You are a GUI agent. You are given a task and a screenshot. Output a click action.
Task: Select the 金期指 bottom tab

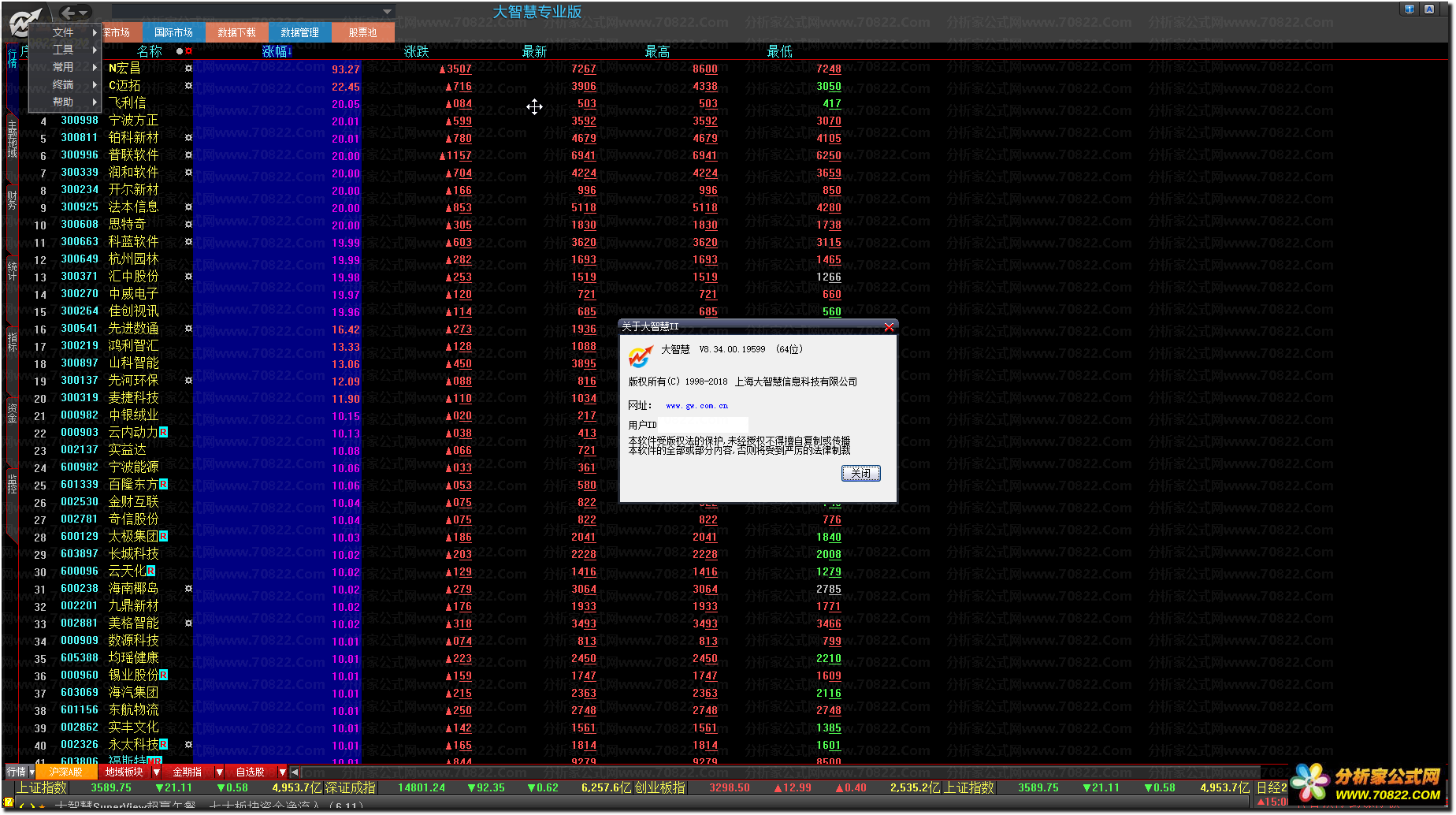tap(188, 772)
